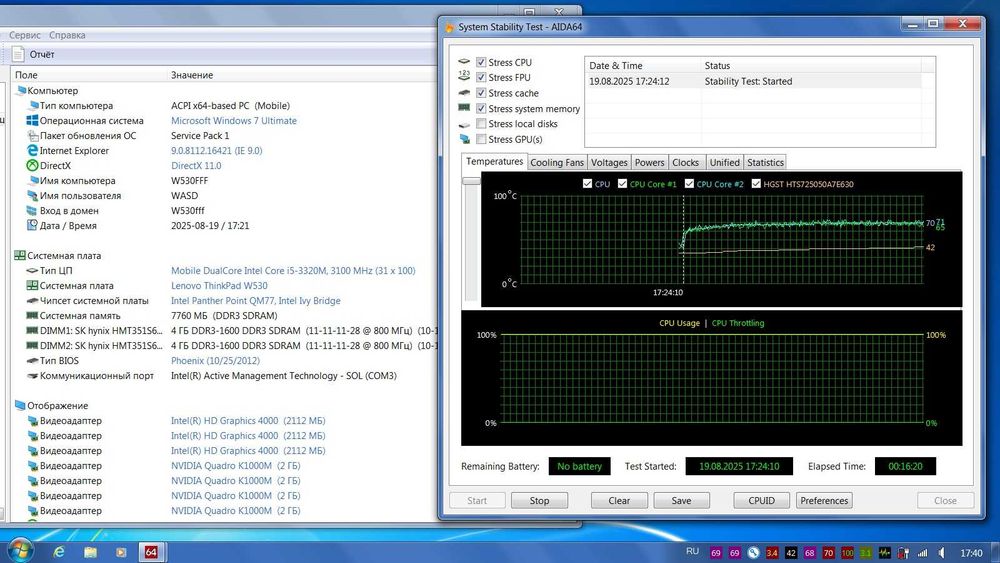Stop the stability test
Image resolution: width=1000 pixels, height=563 pixels.
[539, 501]
